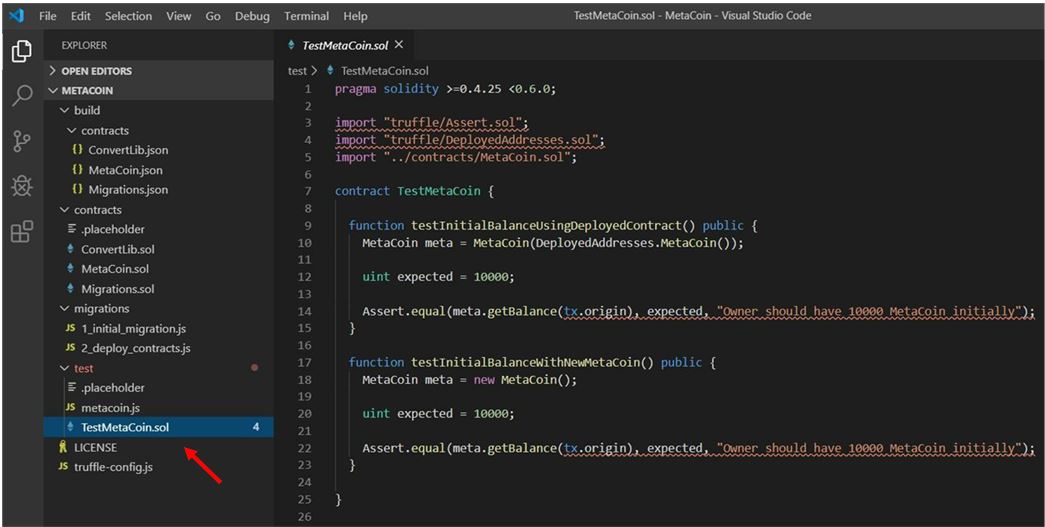Click the test breadcrumb in editor path
1045x527 pixels.
(297, 71)
